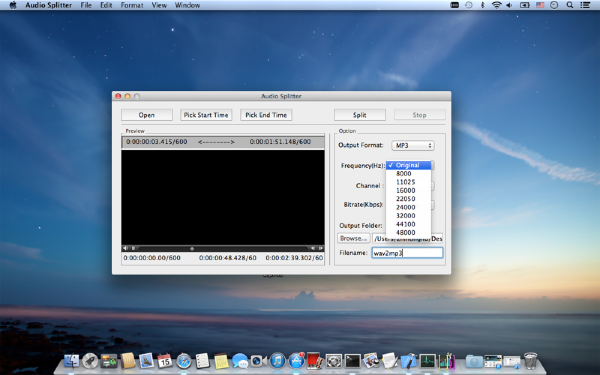This screenshot has height=375, width=600.
Task: Pause the preview playback
Action: click(133, 248)
